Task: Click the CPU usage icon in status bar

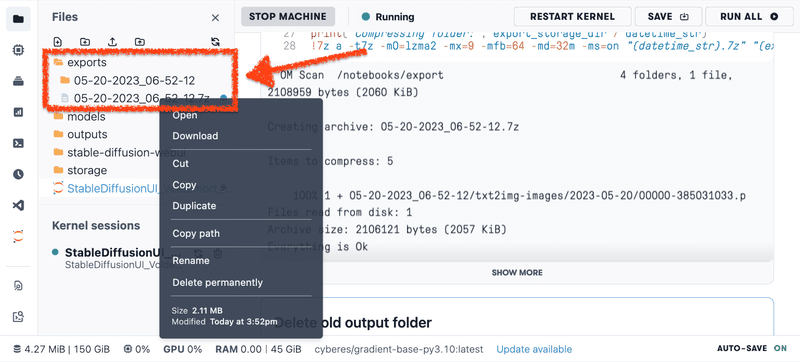Action: pyautogui.click(x=128, y=349)
